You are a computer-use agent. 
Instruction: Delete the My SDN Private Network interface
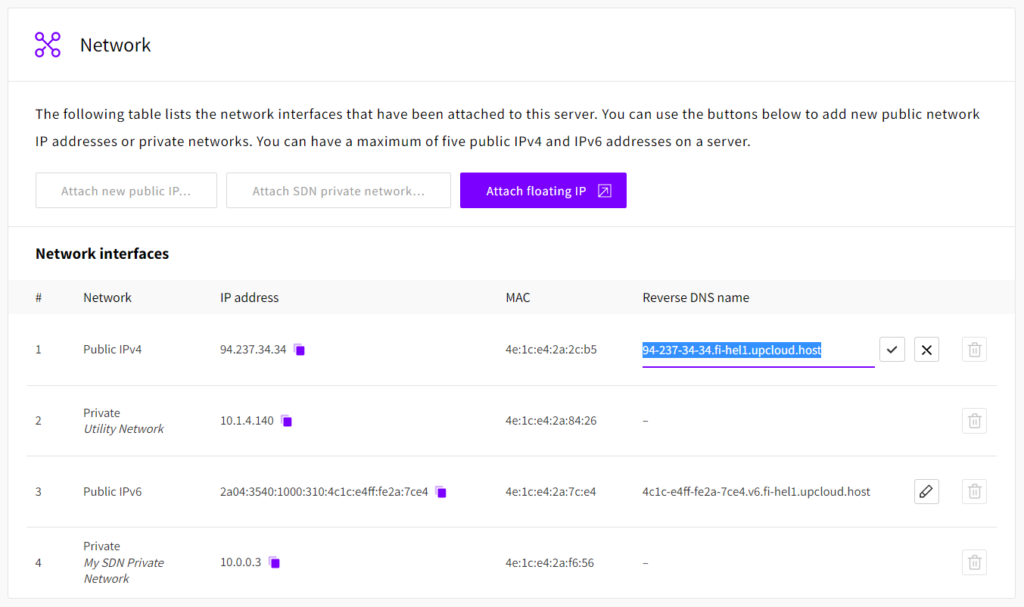click(x=974, y=562)
